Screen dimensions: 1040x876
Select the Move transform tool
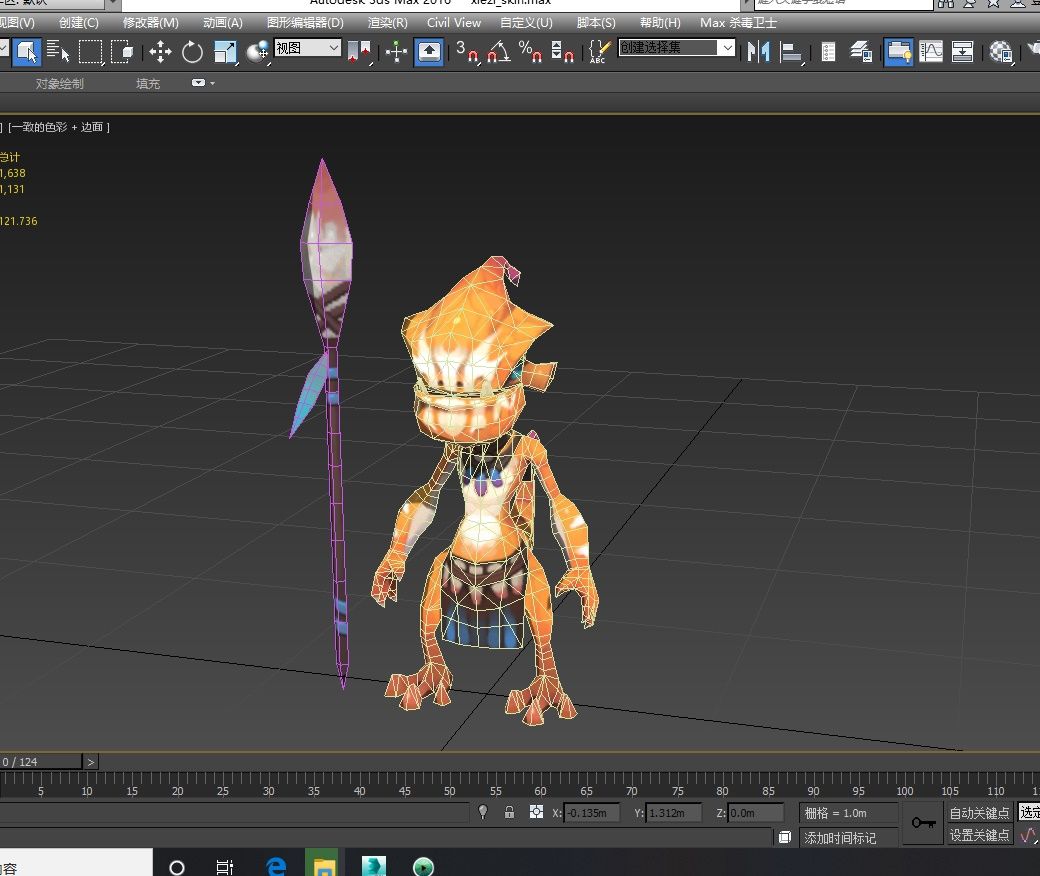click(160, 52)
